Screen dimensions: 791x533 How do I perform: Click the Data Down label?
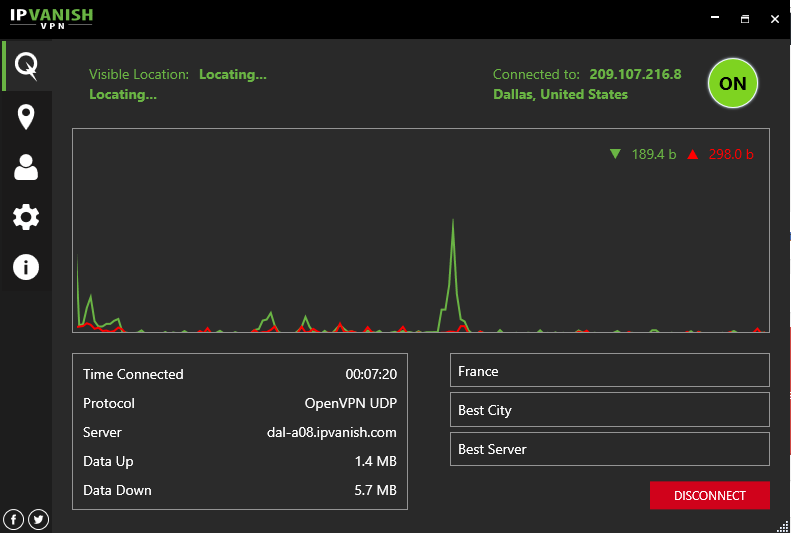[x=117, y=490]
